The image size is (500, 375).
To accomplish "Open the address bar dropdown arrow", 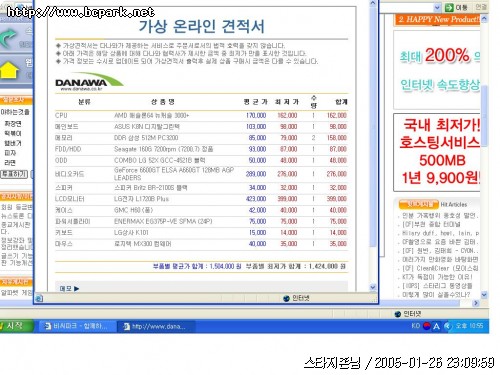I will click(x=437, y=7).
